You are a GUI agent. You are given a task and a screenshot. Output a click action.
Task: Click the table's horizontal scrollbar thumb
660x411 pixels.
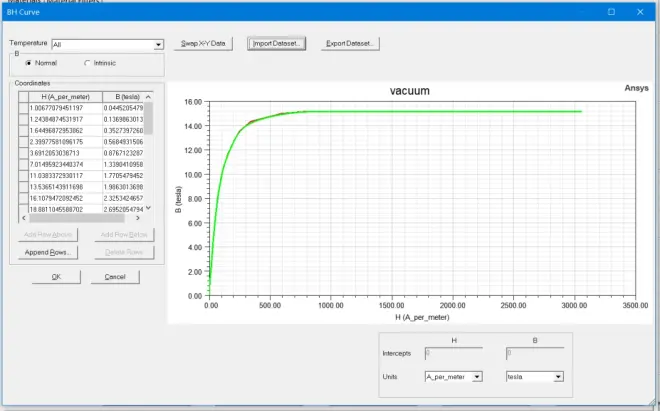tap(77, 218)
